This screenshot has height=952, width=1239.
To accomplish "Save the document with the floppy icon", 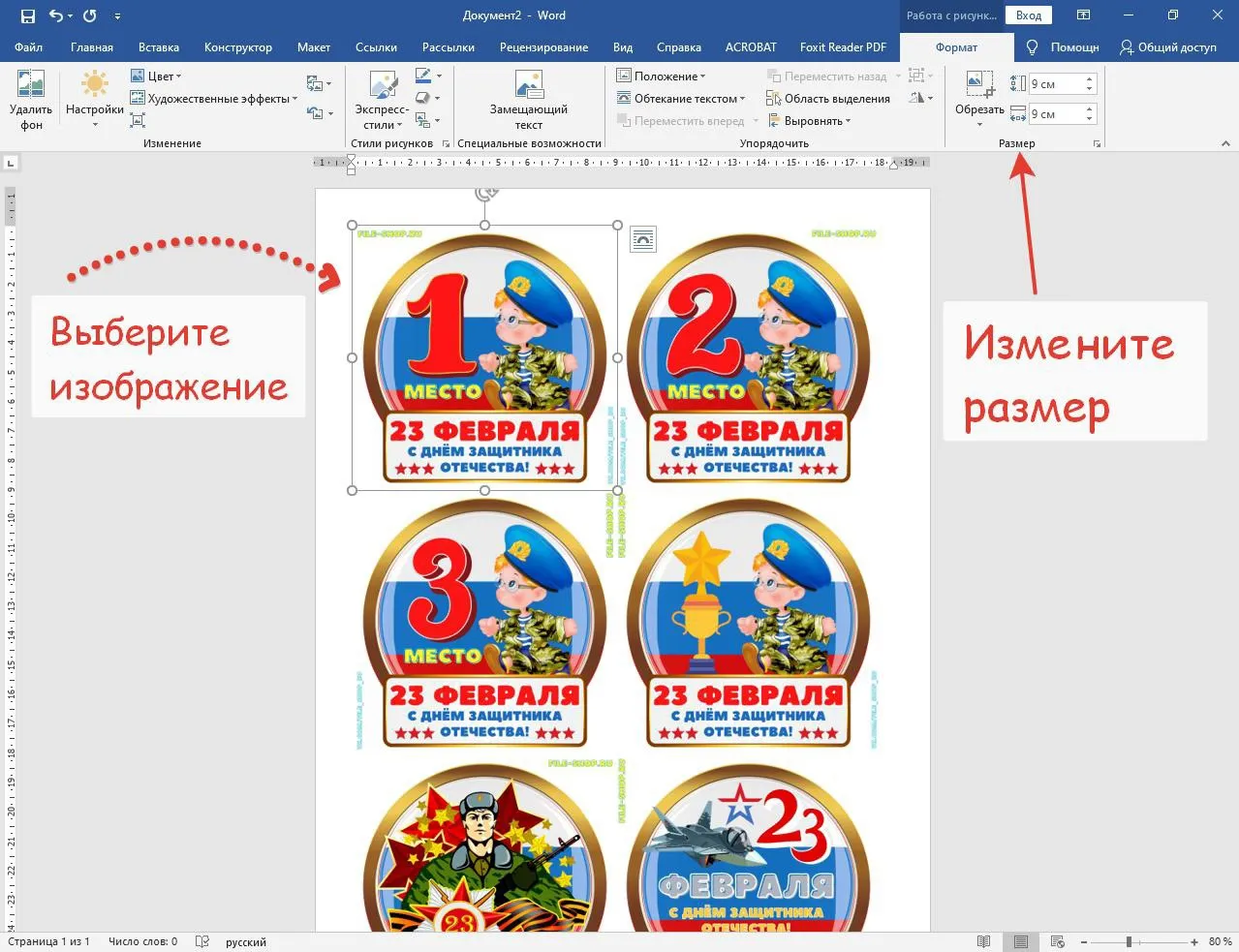I will coord(28,15).
